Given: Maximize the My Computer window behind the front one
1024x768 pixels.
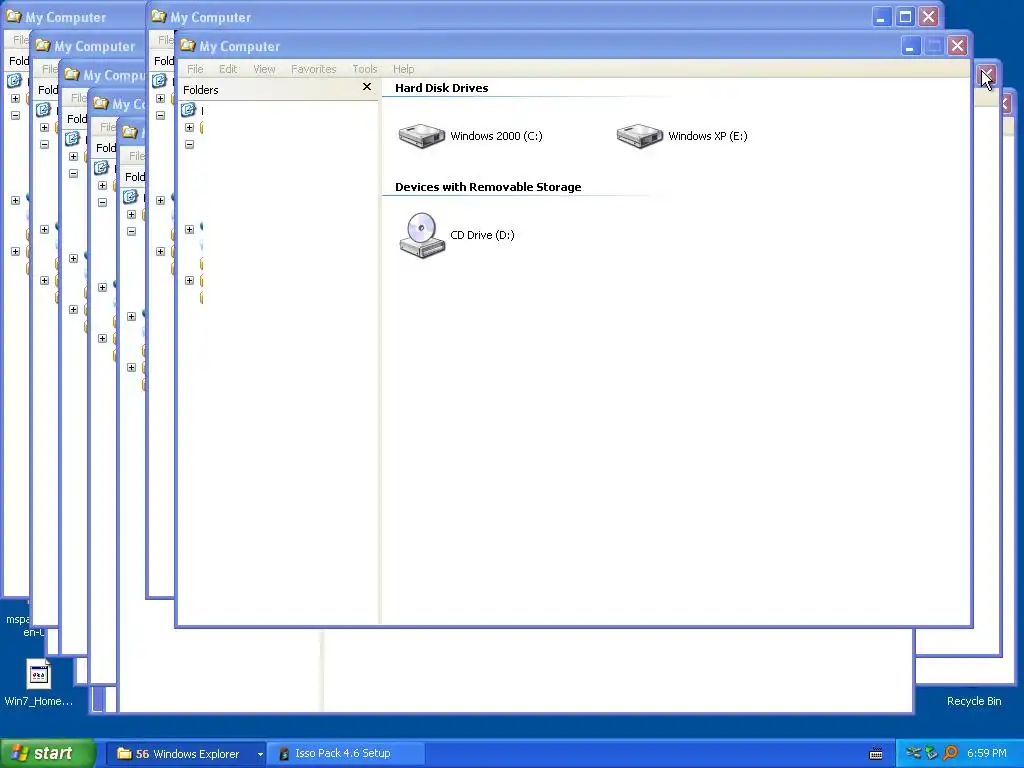Looking at the screenshot, I should click(905, 17).
